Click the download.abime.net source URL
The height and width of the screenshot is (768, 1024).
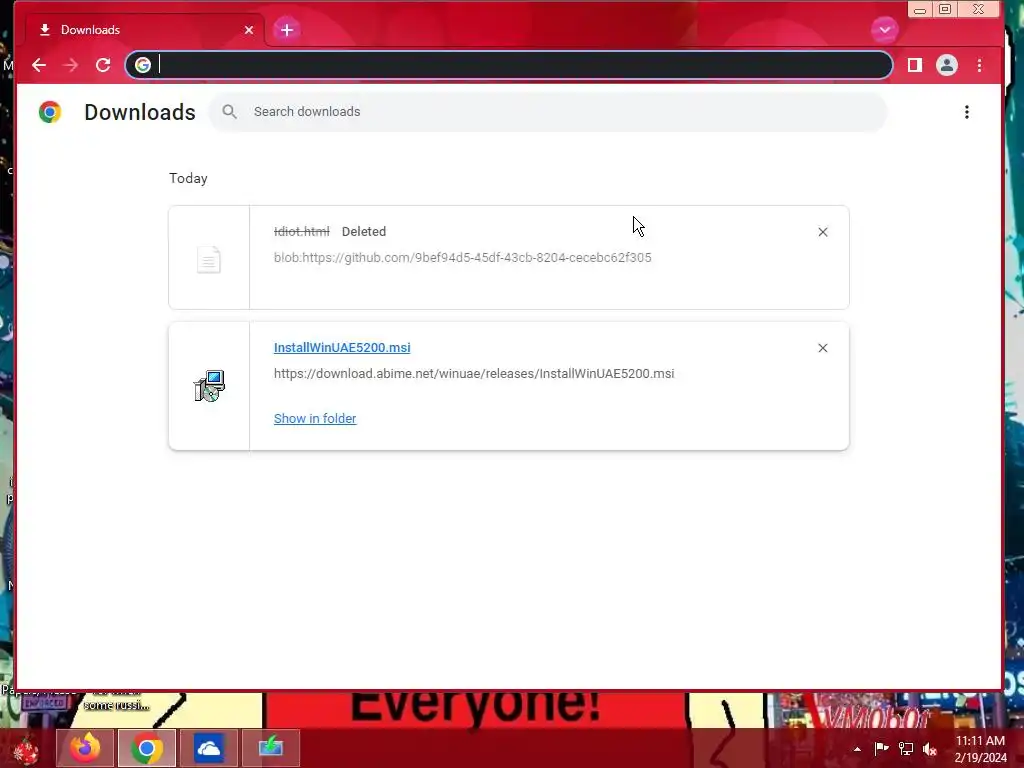coord(474,374)
